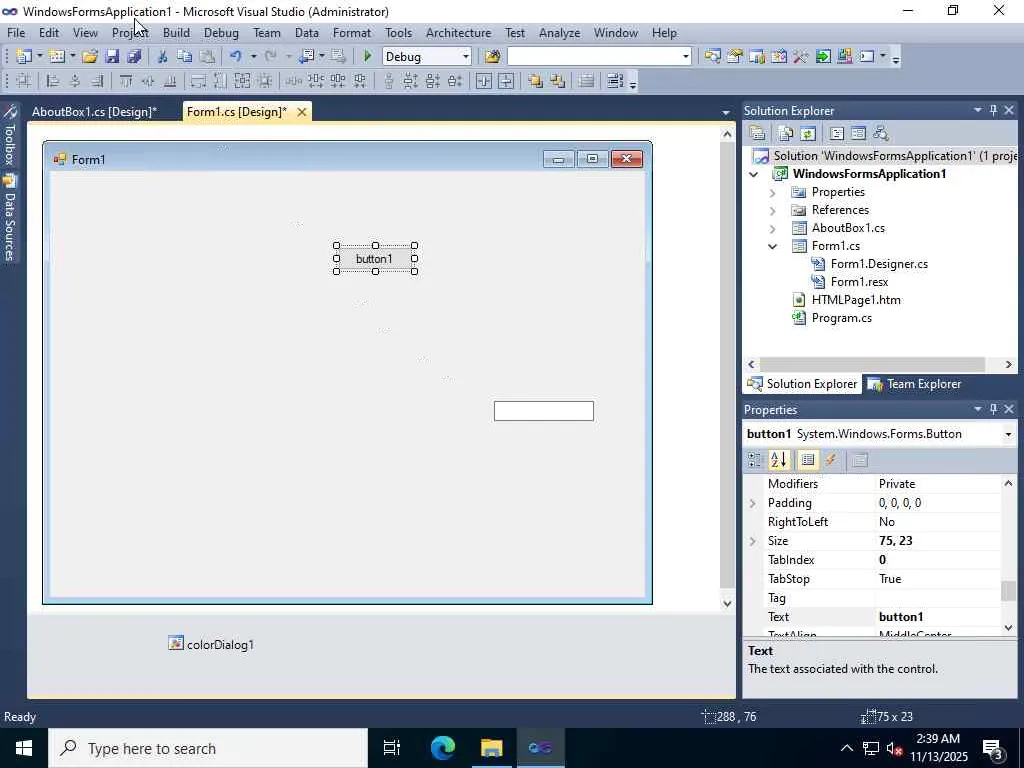Pin the Properties panel
1024x768 pixels.
[x=993, y=409]
